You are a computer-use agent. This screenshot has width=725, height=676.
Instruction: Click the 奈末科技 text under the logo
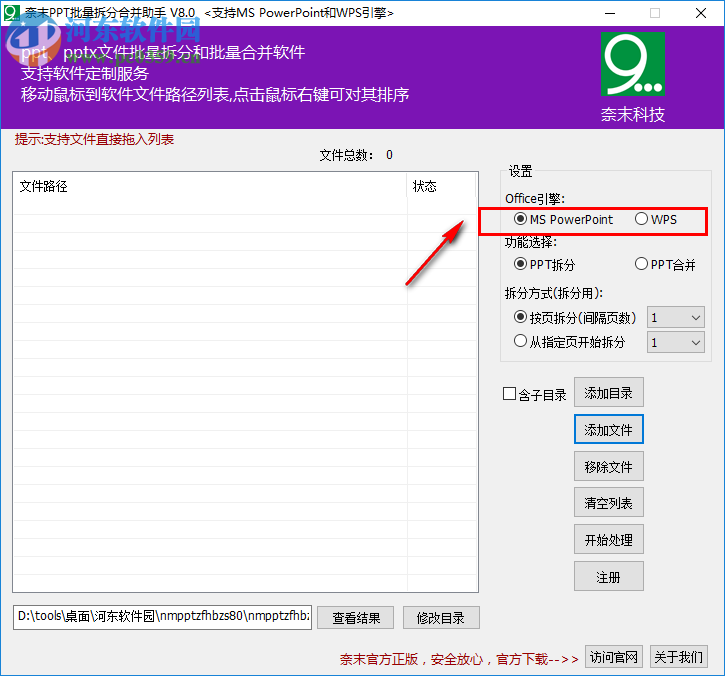633,114
